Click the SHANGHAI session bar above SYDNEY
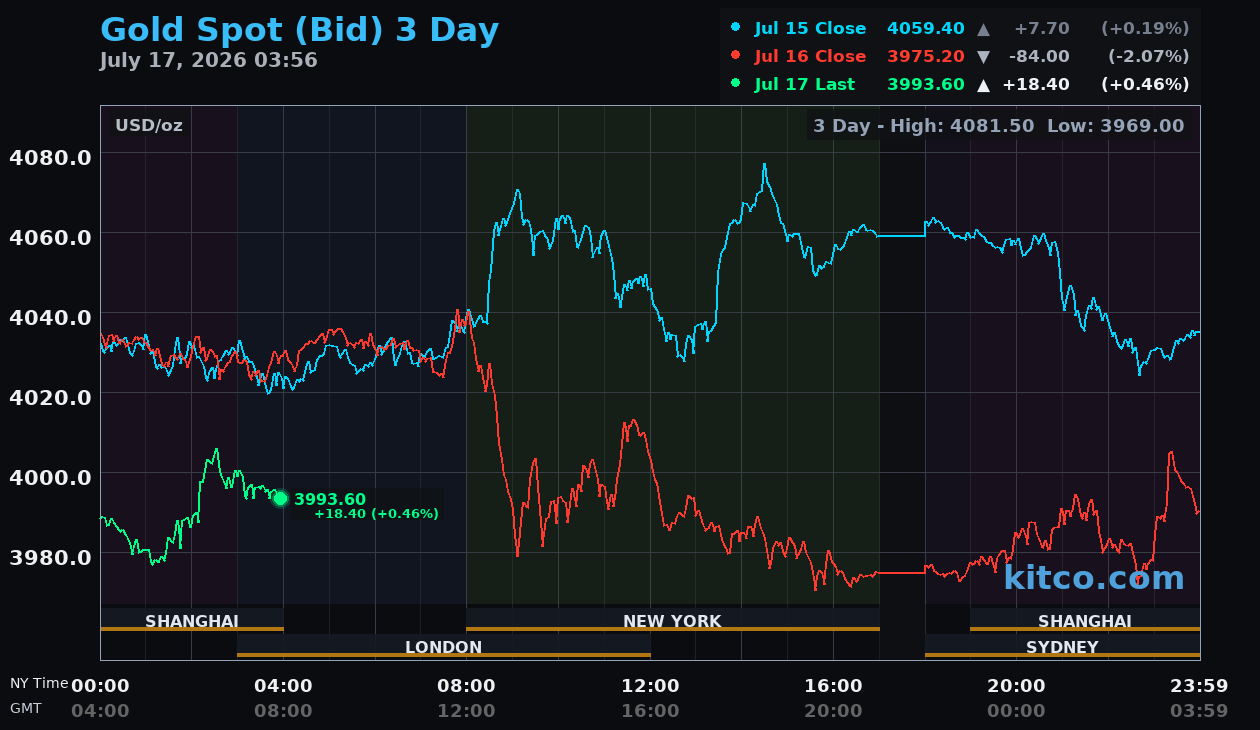 point(1085,621)
